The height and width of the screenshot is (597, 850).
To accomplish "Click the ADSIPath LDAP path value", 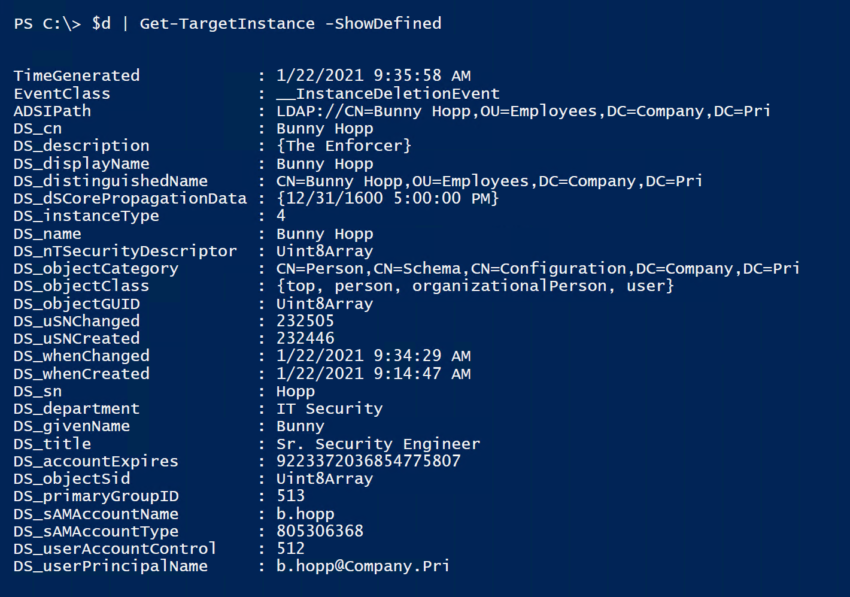I will click(x=523, y=111).
